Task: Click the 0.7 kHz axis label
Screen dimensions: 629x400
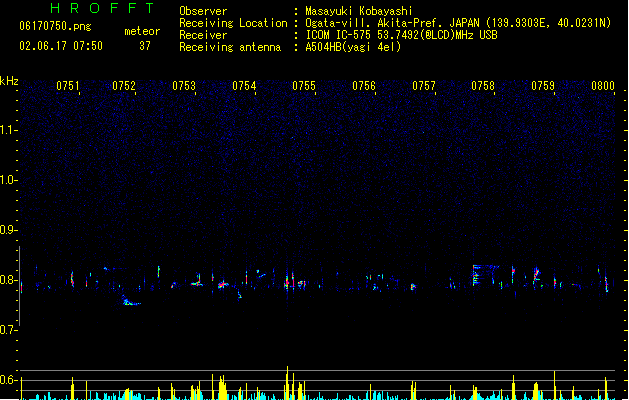Action: point(8,330)
